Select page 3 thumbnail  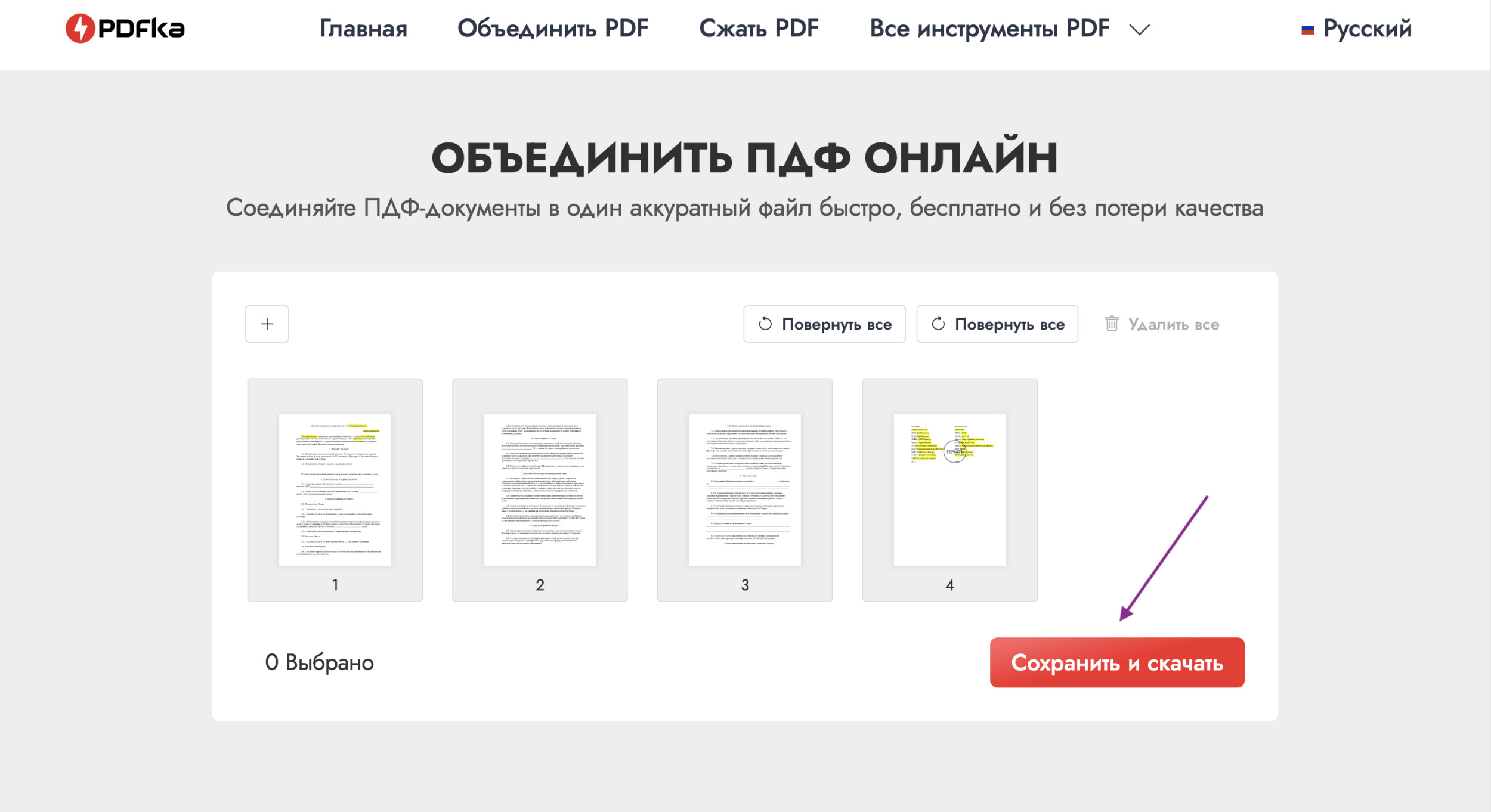[745, 489]
